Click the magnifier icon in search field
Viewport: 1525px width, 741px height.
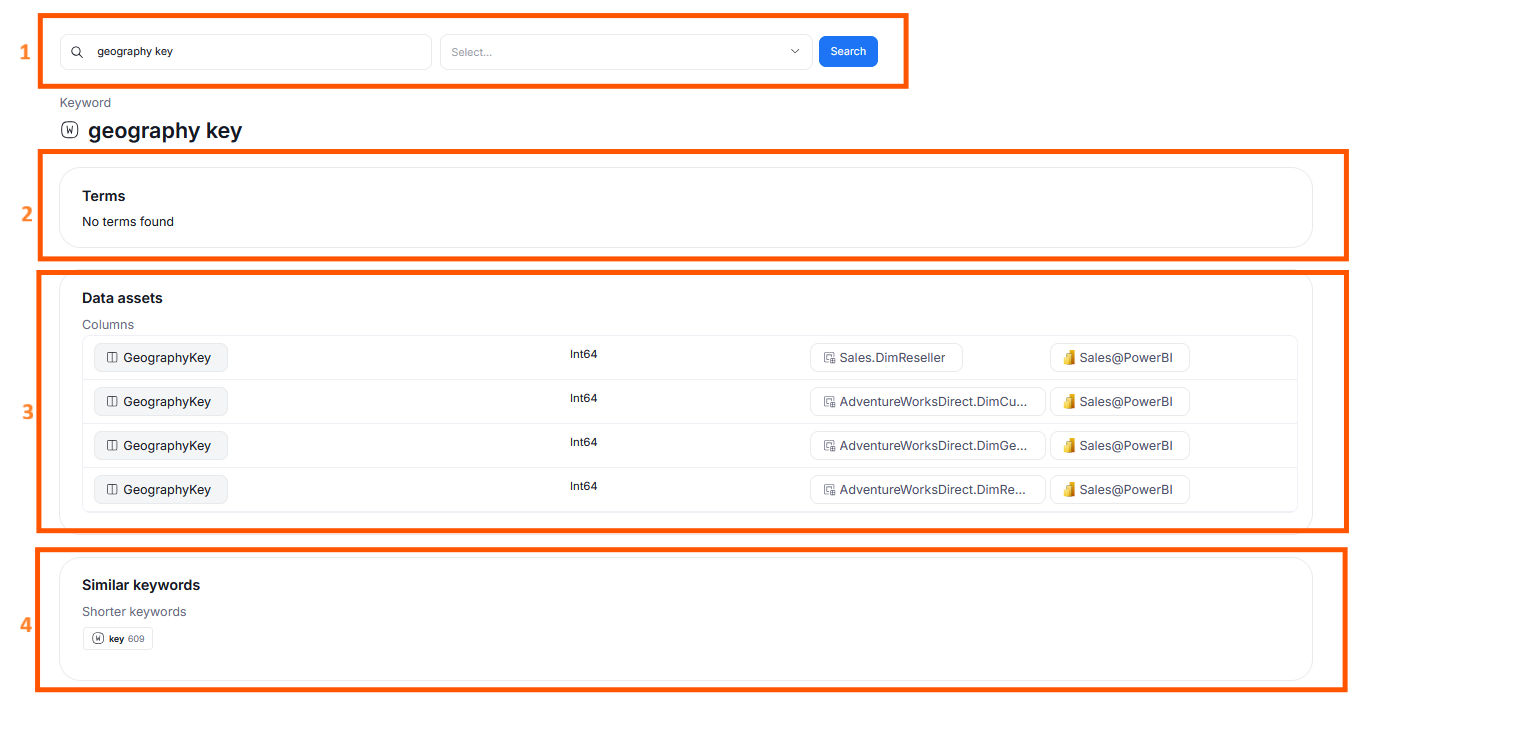(x=77, y=52)
